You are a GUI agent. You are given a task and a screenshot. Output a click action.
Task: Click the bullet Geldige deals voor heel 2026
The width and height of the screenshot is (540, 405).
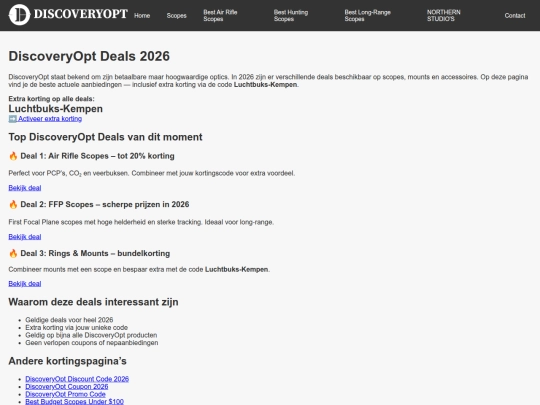click(69, 320)
